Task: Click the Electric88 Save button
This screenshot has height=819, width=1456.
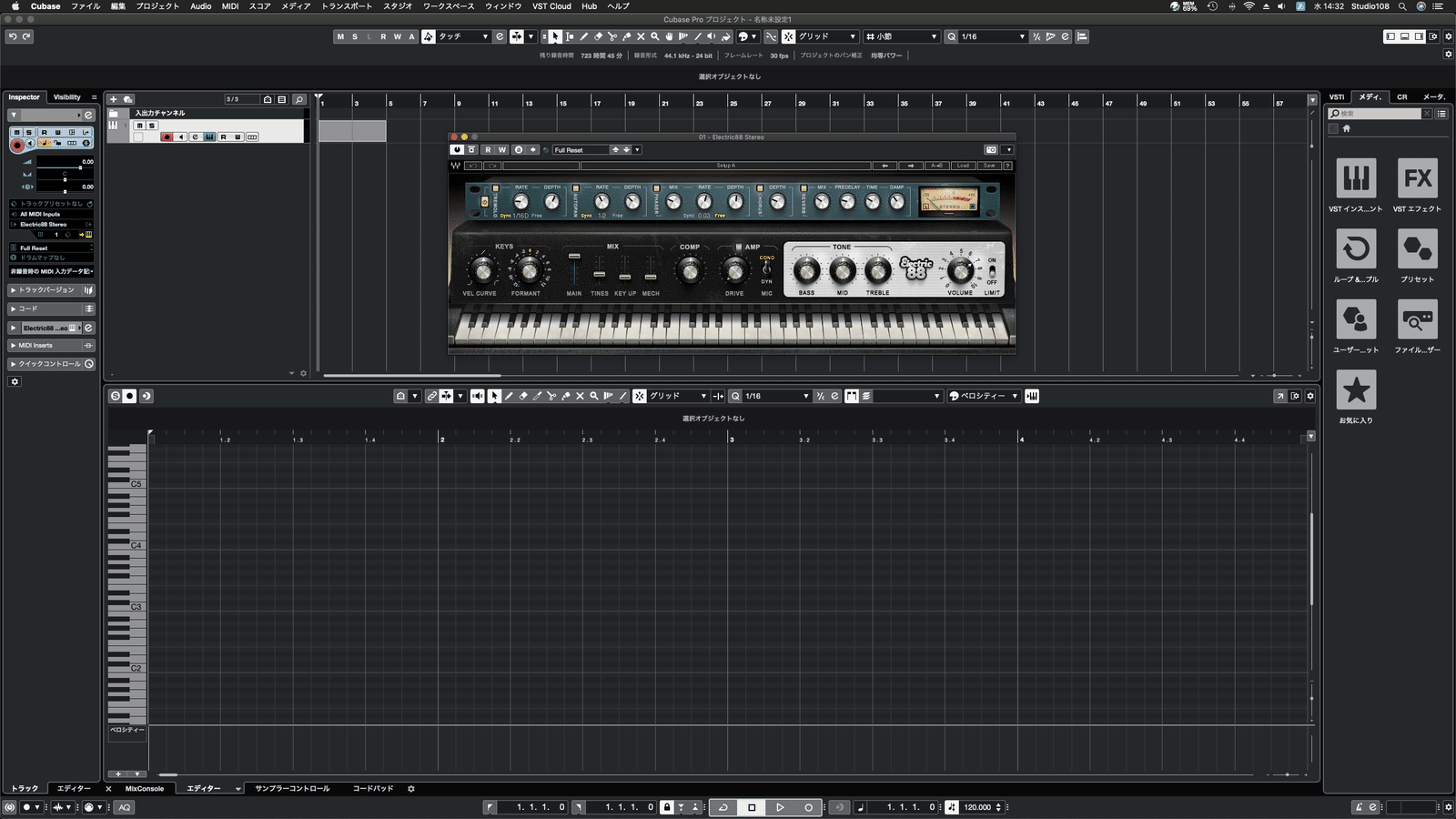Action: (x=988, y=166)
